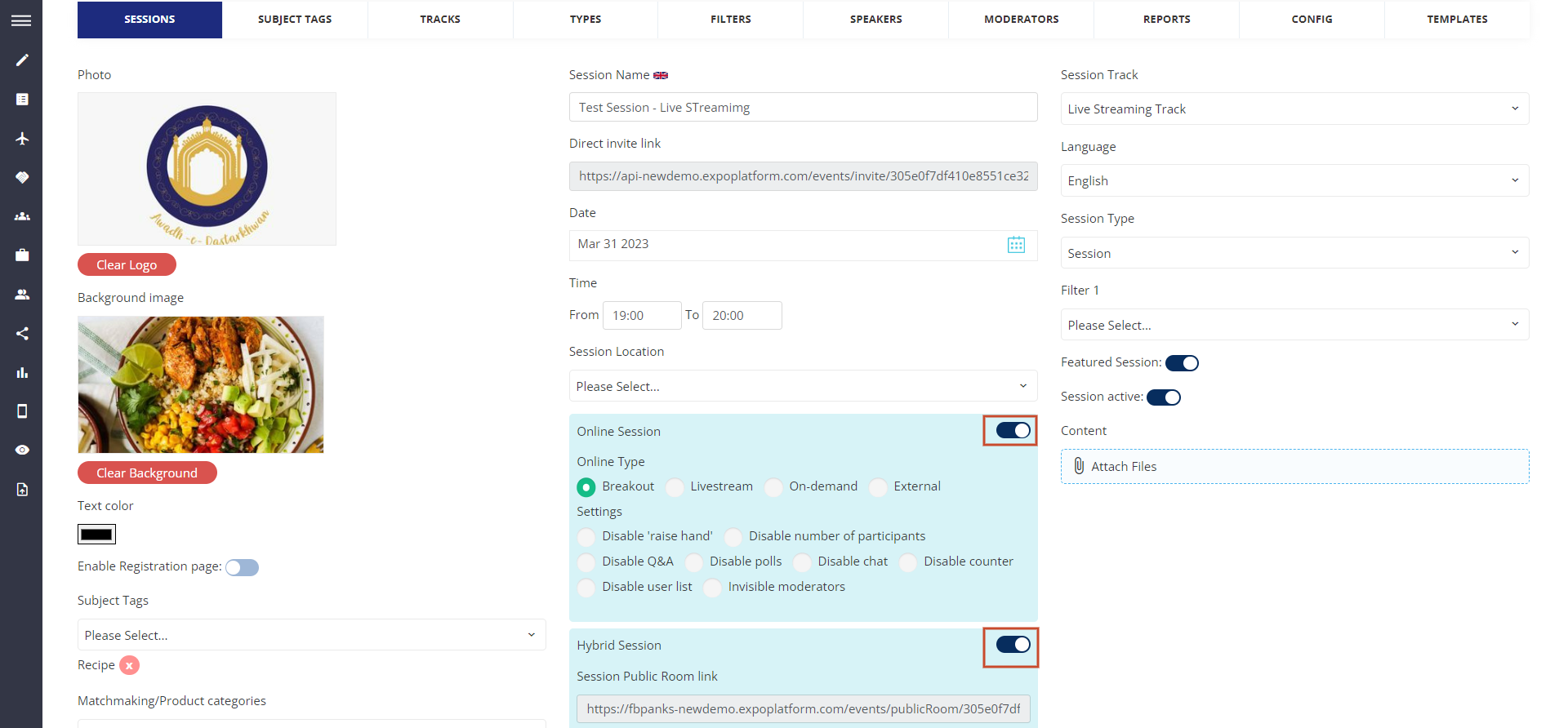Switch to the Moderators tab
Image resolution: width=1568 pixels, height=728 pixels.
pyautogui.click(x=1022, y=20)
